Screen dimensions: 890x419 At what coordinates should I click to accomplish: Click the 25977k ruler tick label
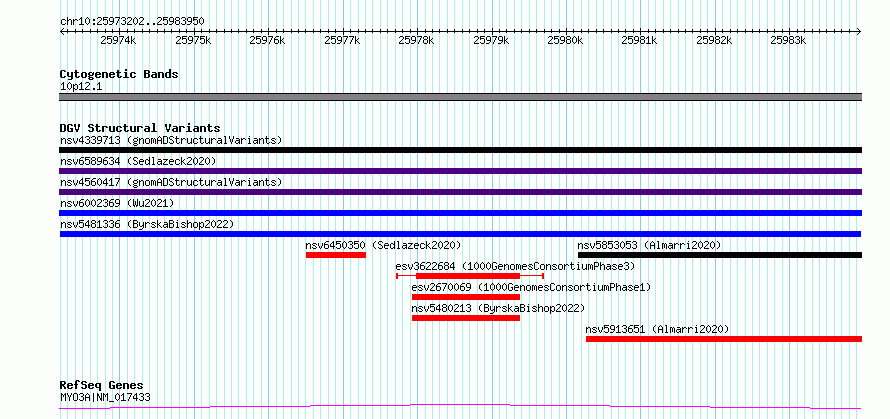coord(342,40)
